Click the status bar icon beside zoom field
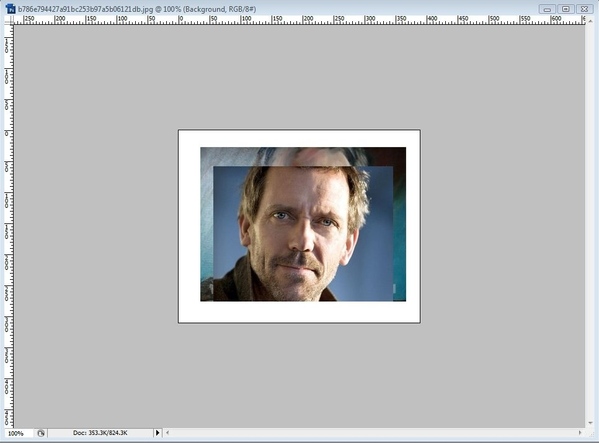This screenshot has height=443, width=599. 41,433
